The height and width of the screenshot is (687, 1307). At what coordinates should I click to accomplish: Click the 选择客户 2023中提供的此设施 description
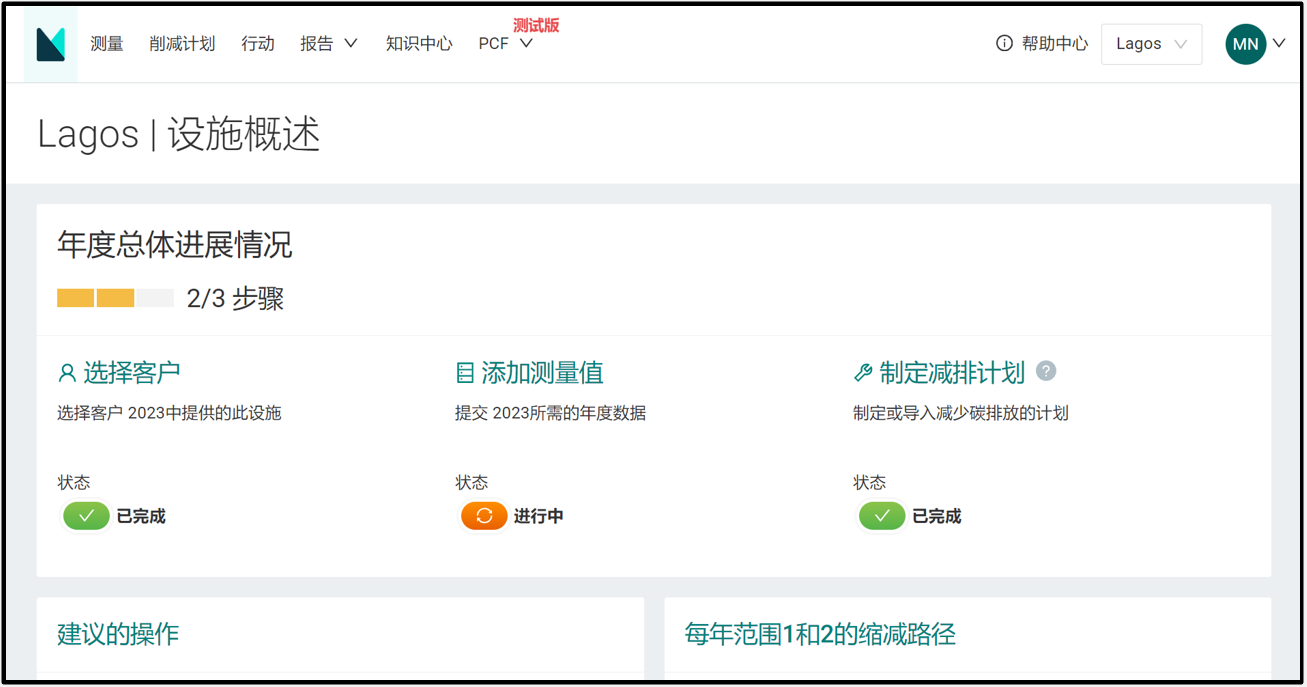pos(170,413)
